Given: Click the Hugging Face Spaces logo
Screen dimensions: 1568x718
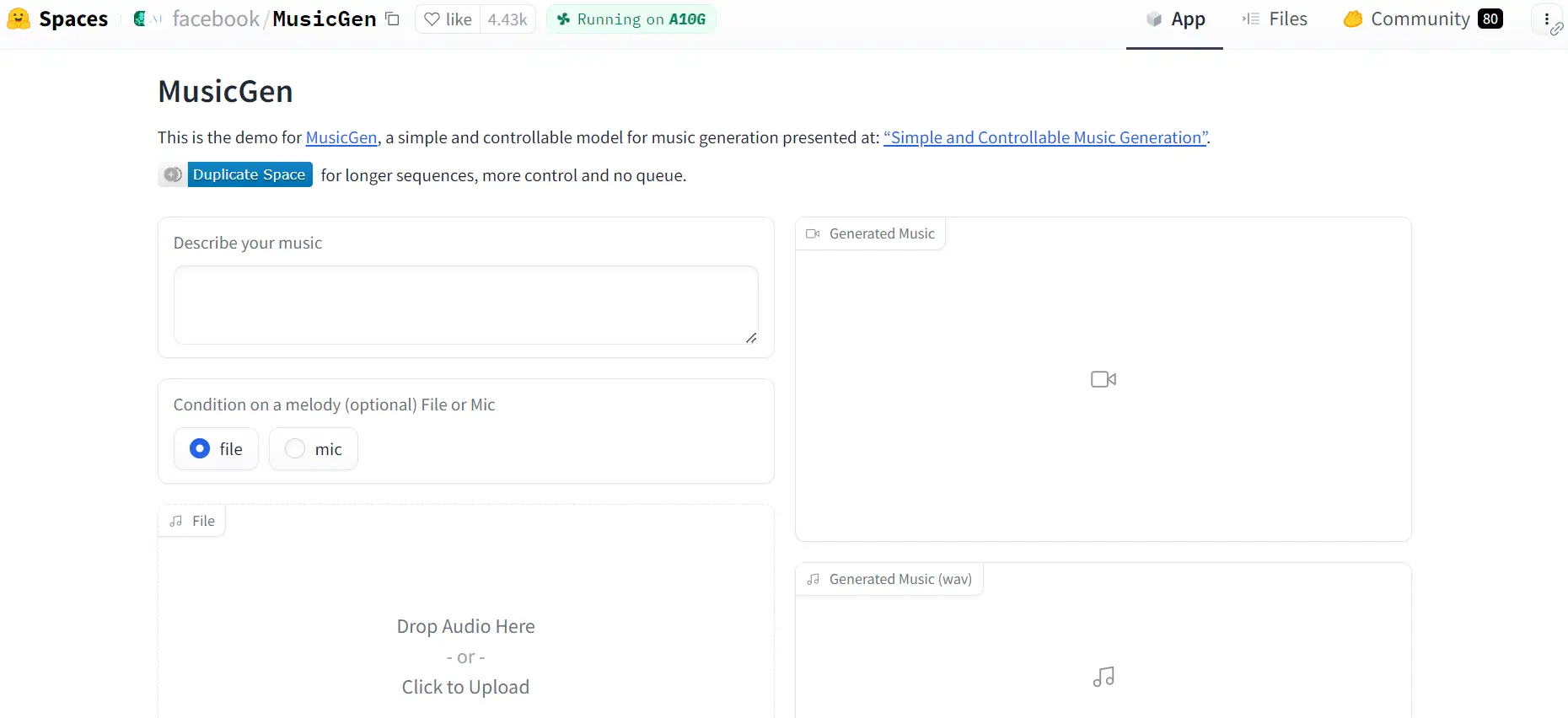Looking at the screenshot, I should [x=19, y=19].
